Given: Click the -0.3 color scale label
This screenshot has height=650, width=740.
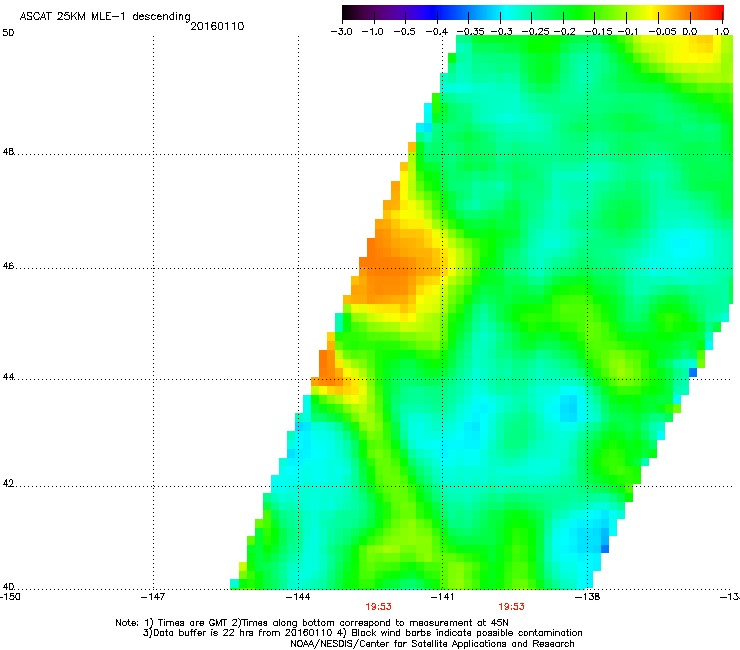Looking at the screenshot, I should tap(502, 32).
